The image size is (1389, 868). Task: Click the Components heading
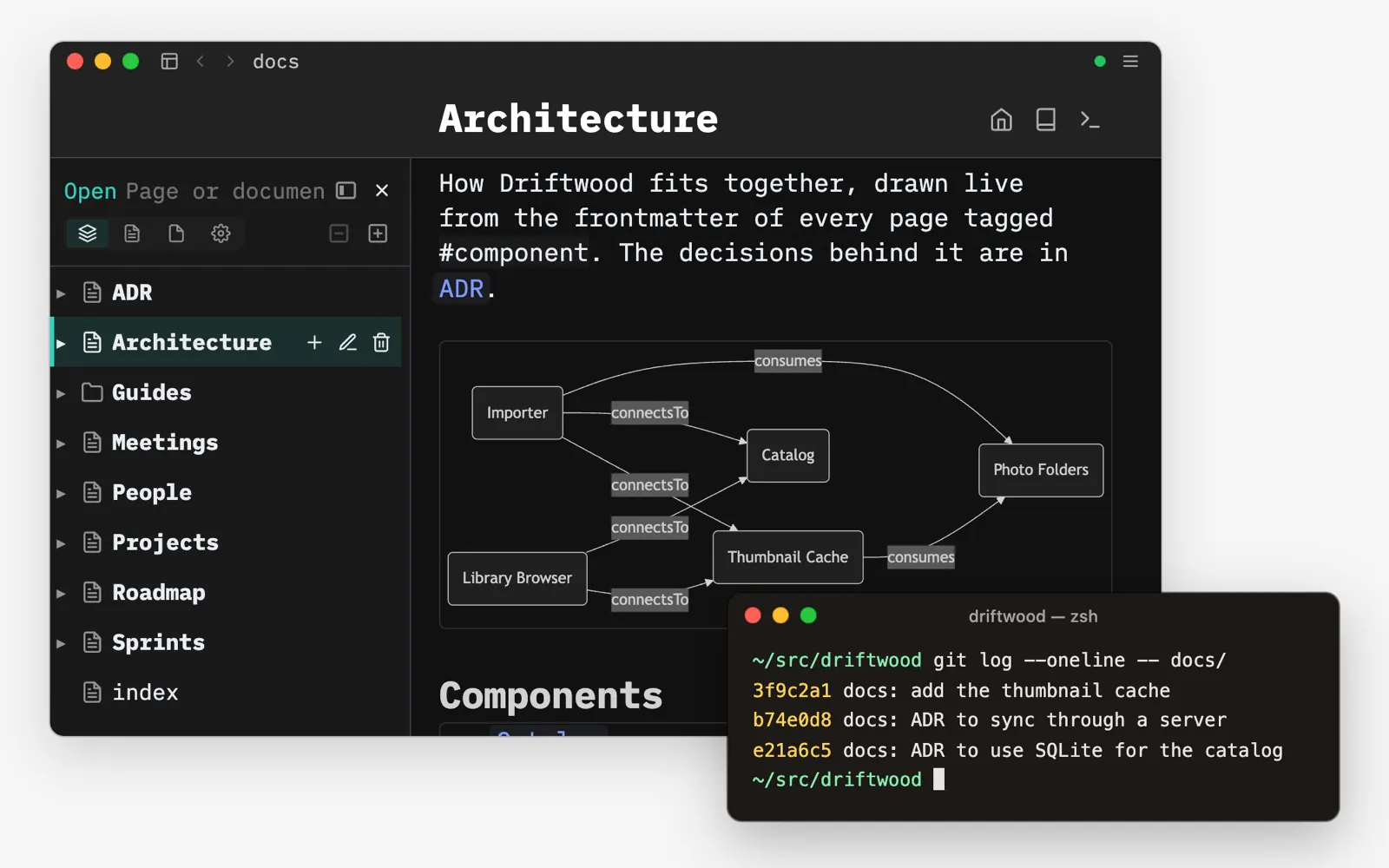tap(550, 695)
